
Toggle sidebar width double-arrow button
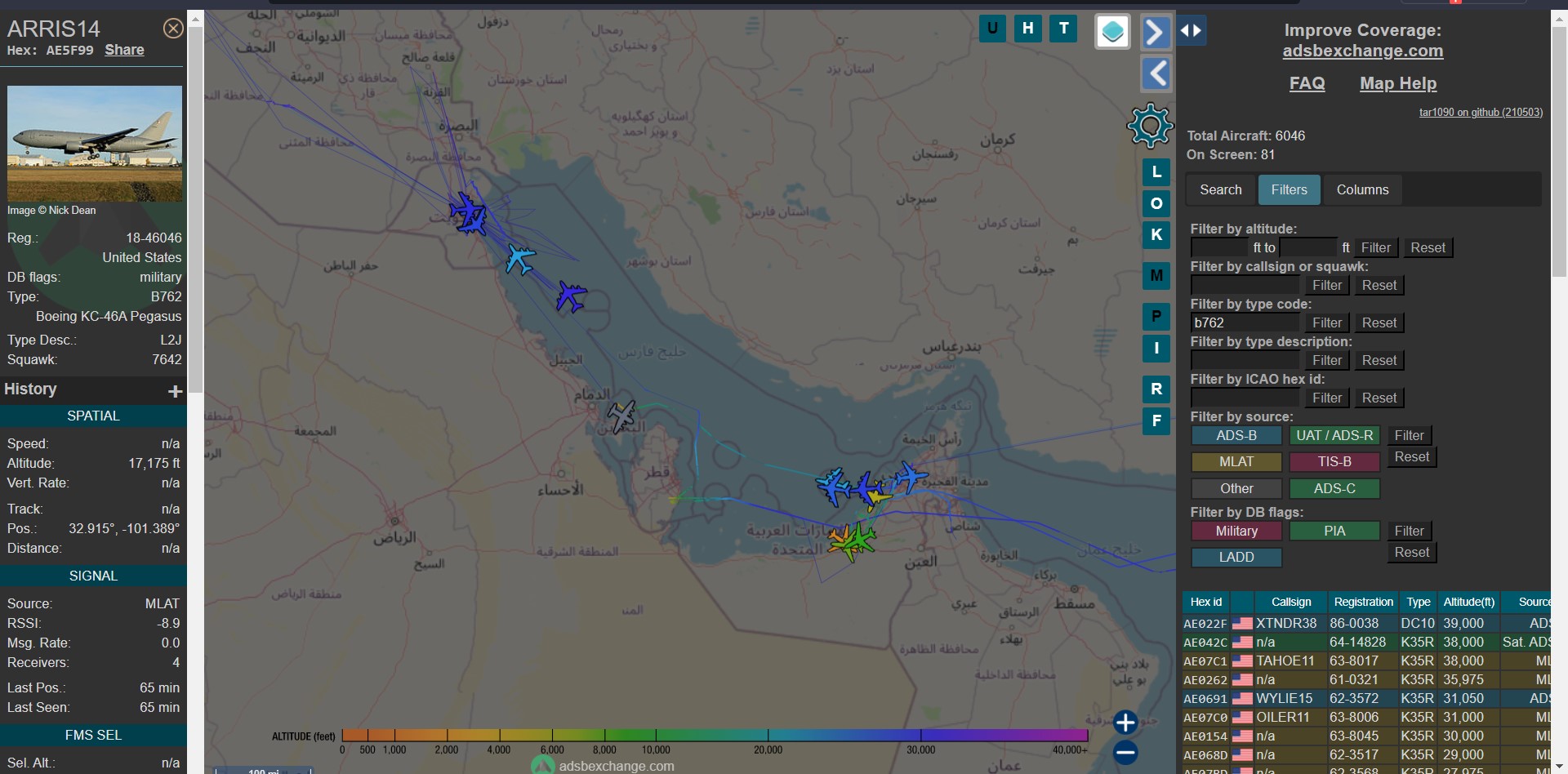click(x=1191, y=31)
